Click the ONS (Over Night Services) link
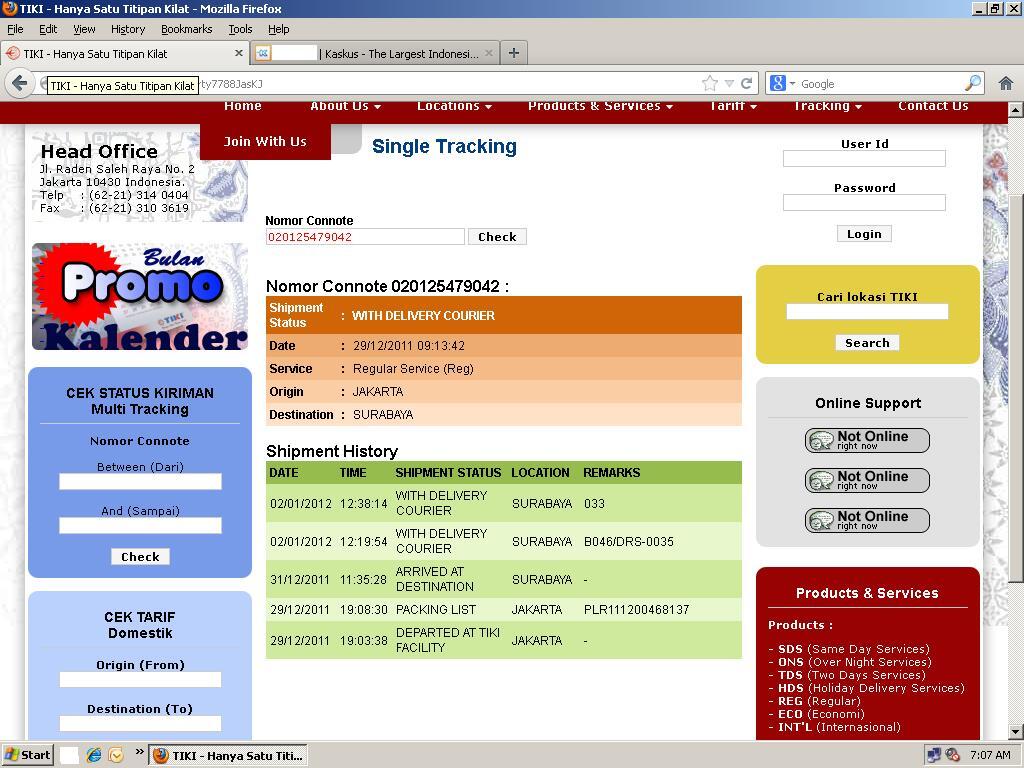The image size is (1024, 768). tap(854, 662)
